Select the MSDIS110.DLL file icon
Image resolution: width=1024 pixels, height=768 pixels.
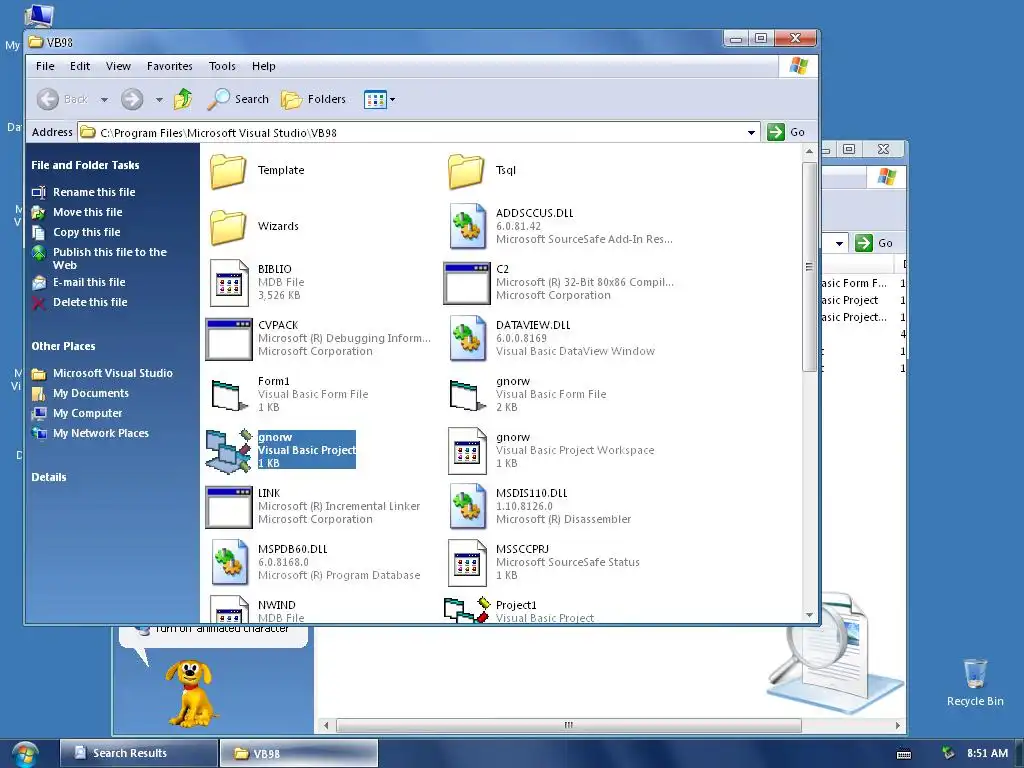468,506
